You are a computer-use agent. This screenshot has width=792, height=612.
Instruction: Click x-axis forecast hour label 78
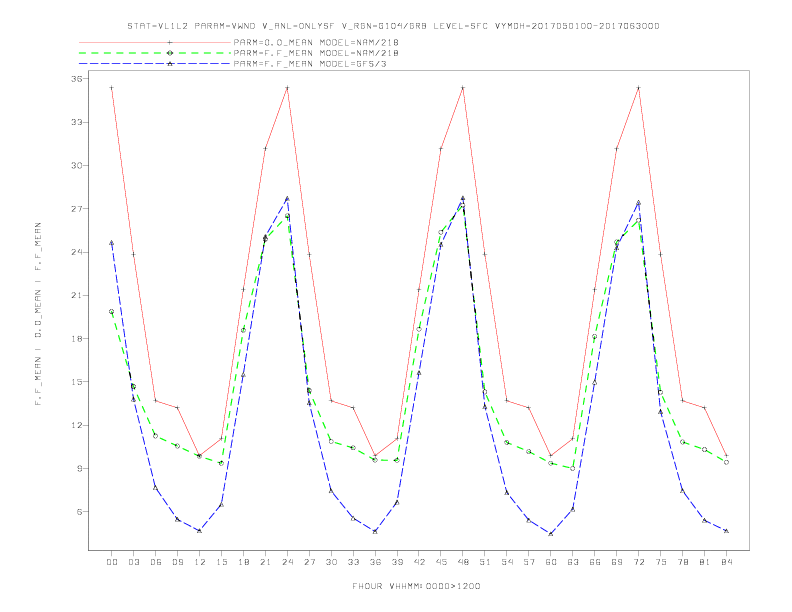point(682,562)
